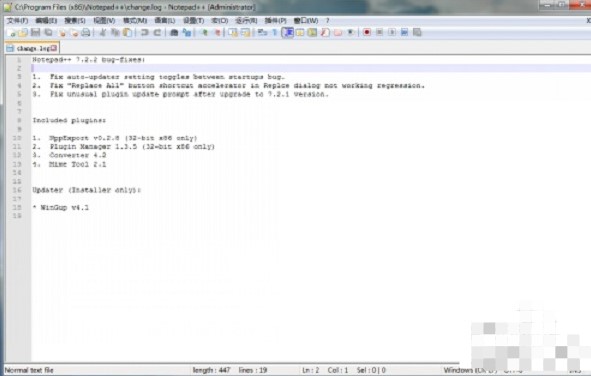Click the 'NppExport v0.2.8' line
The image size is (591, 376).
[115, 138]
